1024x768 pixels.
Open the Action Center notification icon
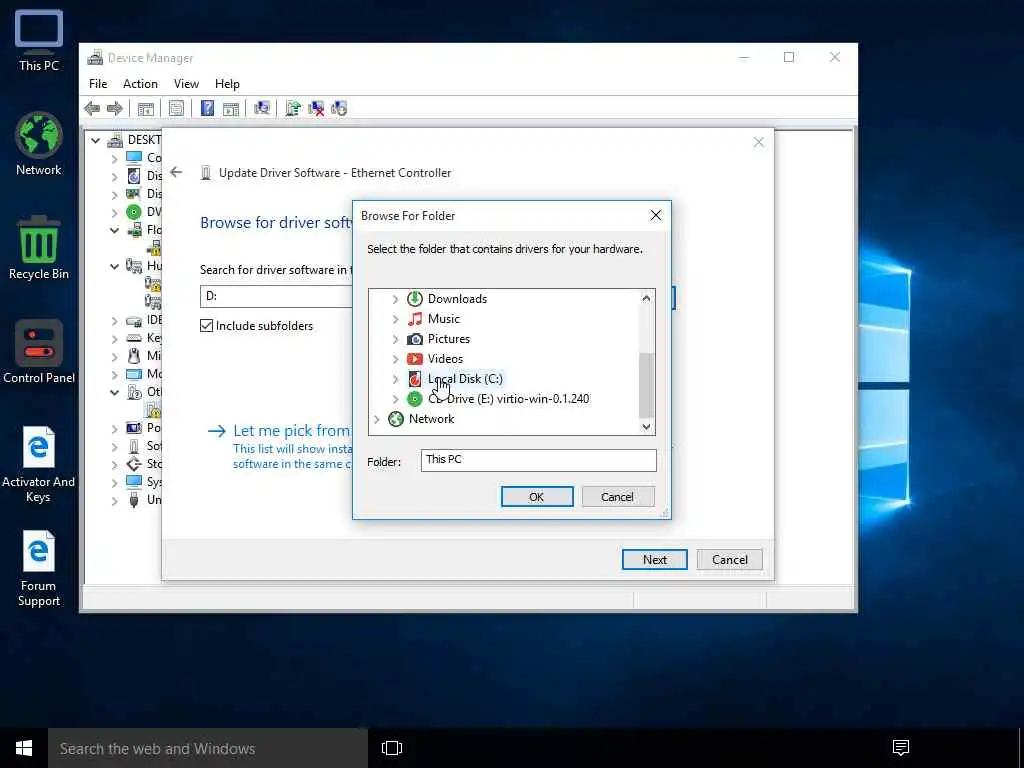pos(901,748)
